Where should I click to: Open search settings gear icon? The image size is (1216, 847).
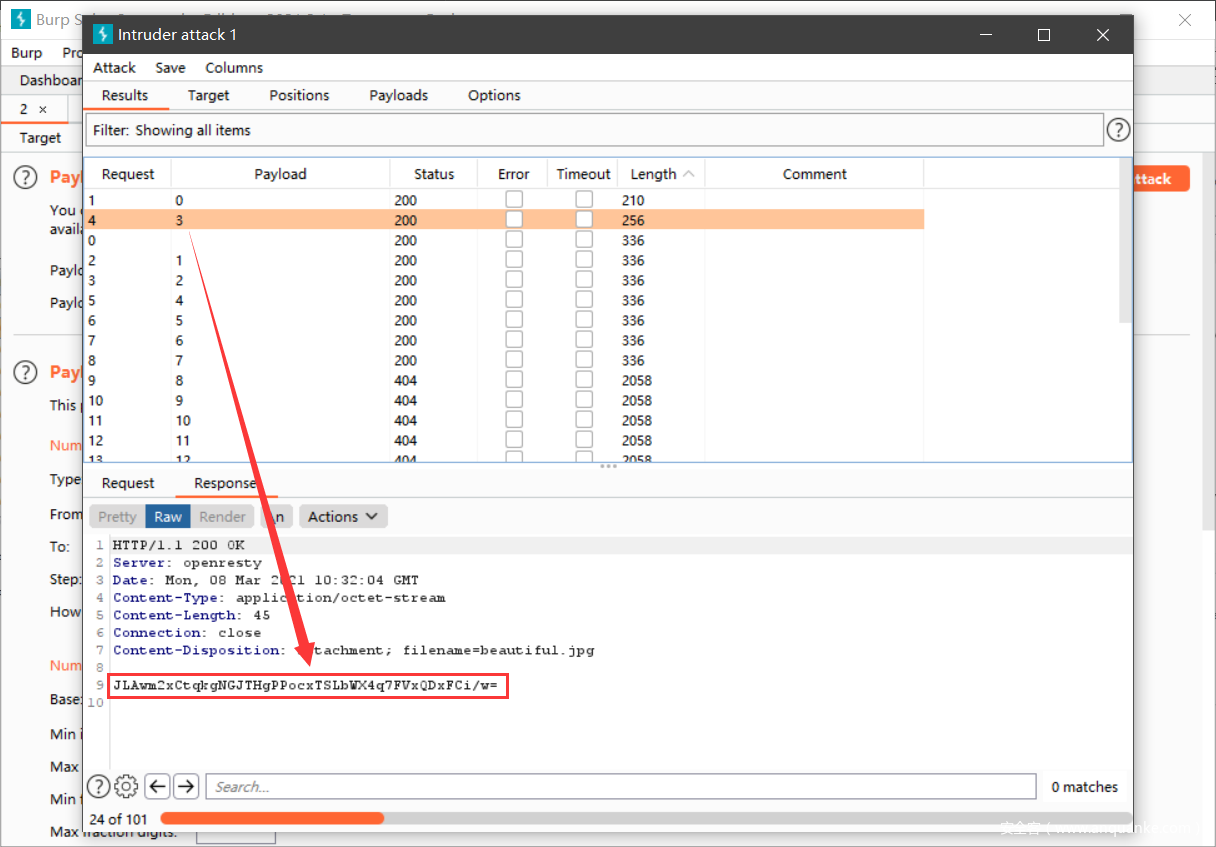click(x=126, y=786)
